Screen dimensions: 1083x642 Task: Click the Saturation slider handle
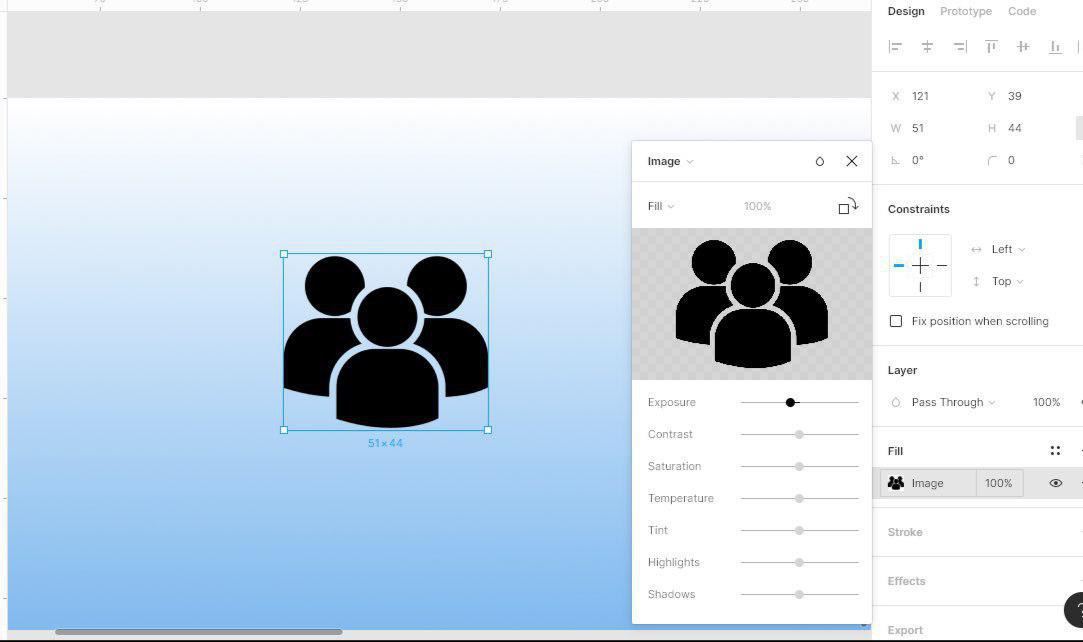point(799,467)
